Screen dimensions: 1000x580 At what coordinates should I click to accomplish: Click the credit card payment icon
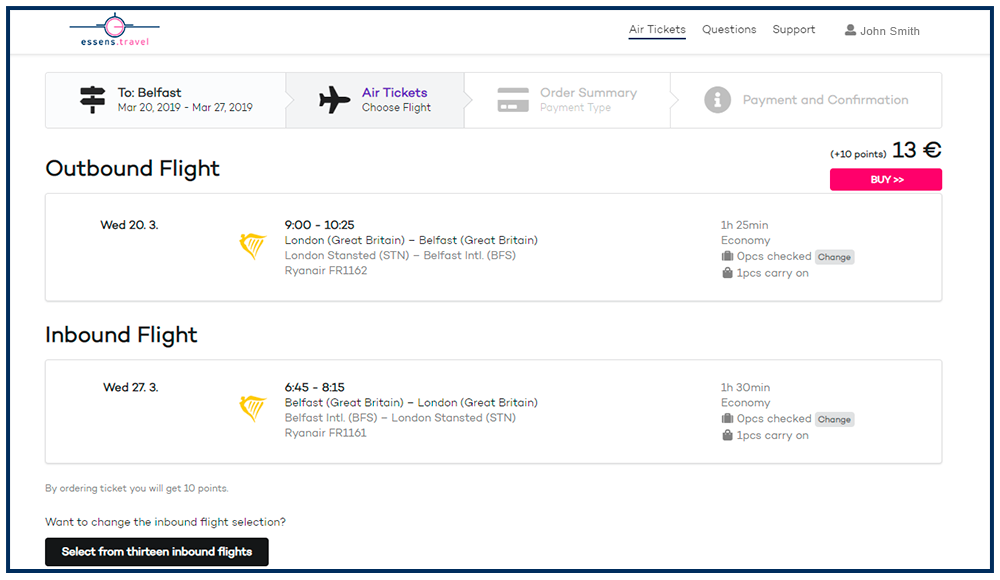[513, 100]
